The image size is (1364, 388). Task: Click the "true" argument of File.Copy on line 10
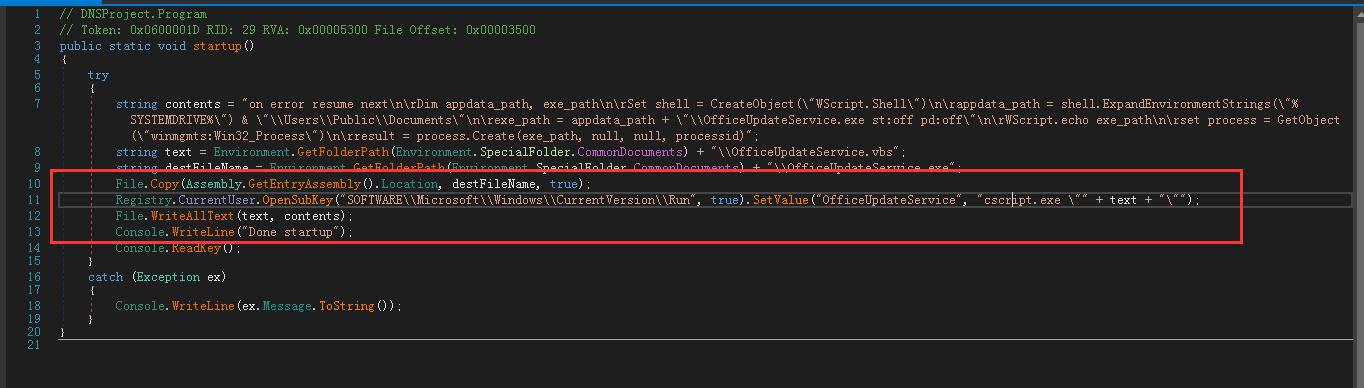(563, 184)
